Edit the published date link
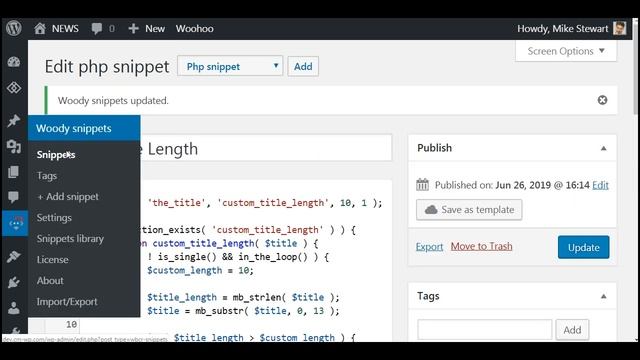640x360 pixels. click(x=600, y=185)
